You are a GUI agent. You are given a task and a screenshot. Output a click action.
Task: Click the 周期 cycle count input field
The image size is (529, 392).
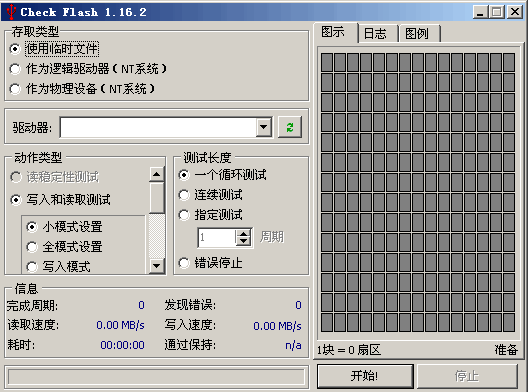[216, 237]
